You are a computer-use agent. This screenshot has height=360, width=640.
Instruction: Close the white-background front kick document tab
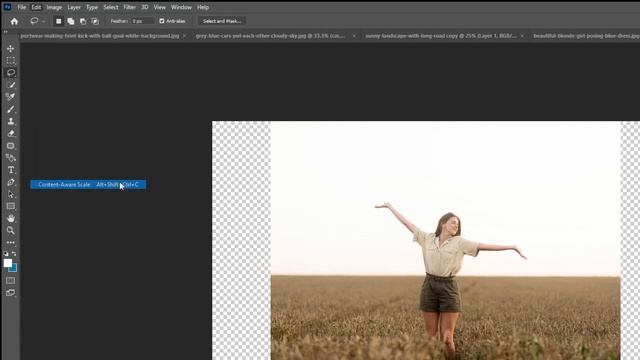coord(184,36)
